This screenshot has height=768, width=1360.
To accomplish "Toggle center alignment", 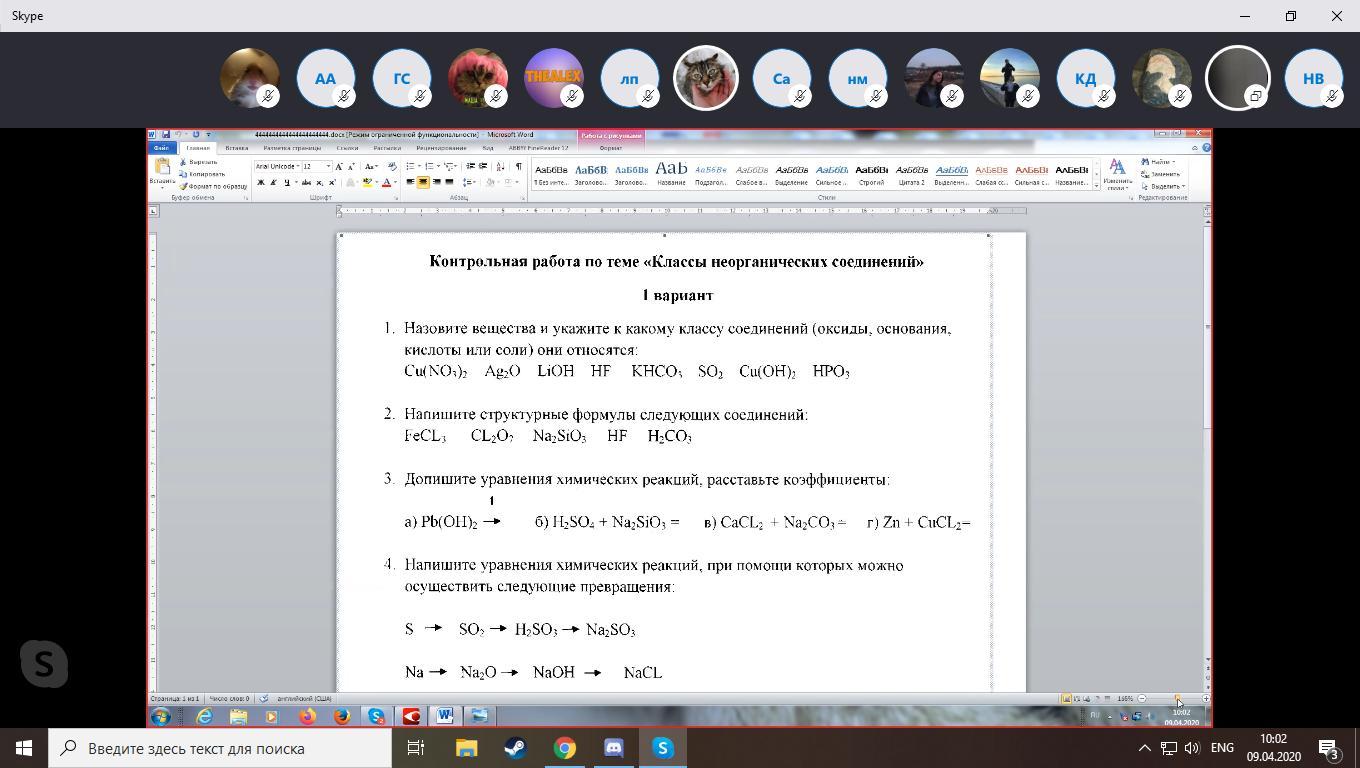I will [x=423, y=182].
